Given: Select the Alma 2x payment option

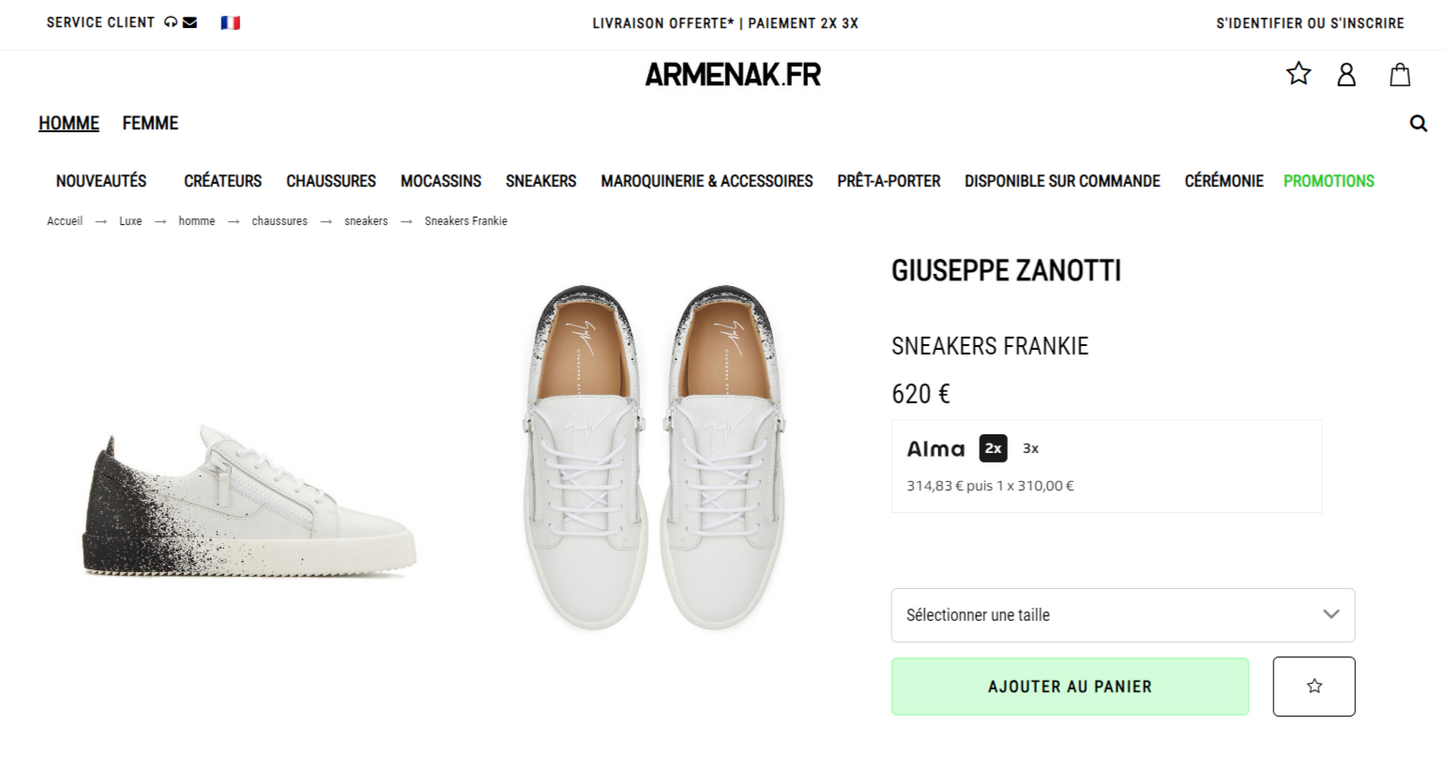Looking at the screenshot, I should (x=993, y=448).
